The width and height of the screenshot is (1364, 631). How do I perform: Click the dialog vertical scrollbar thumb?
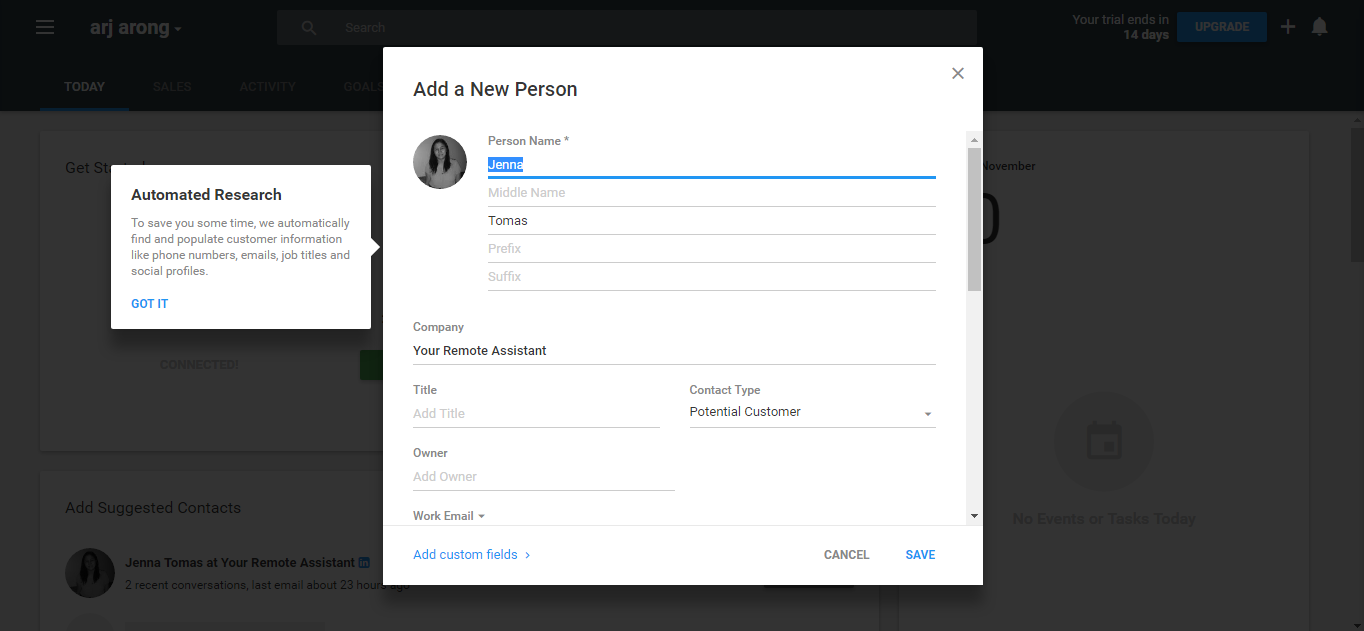pyautogui.click(x=974, y=220)
